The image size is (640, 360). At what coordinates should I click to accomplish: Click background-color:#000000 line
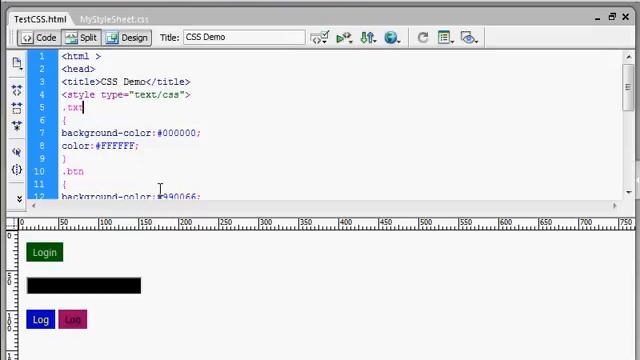click(x=131, y=133)
